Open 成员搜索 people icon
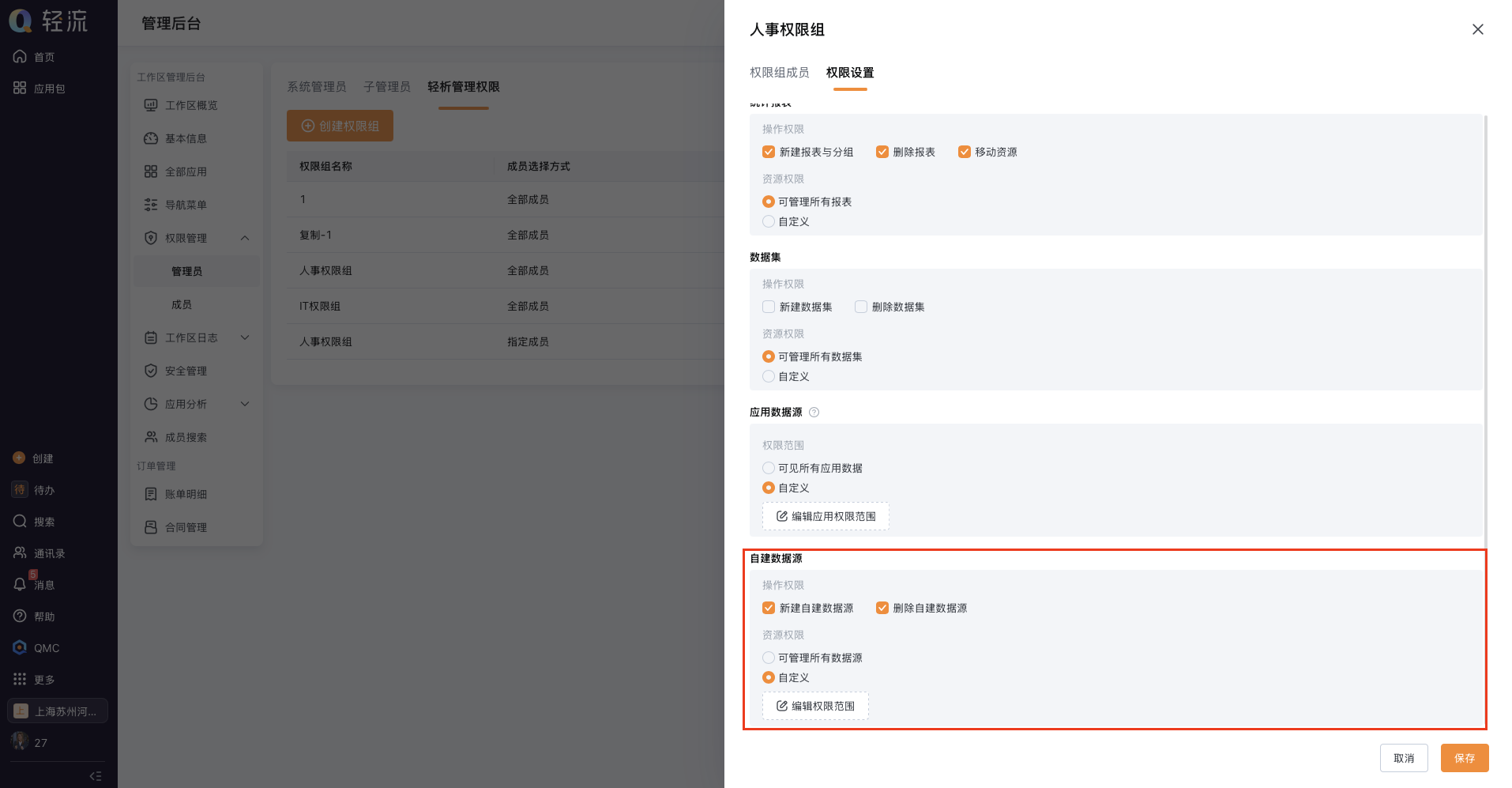Screen dimensions: 1512x788 pyautogui.click(x=151, y=437)
